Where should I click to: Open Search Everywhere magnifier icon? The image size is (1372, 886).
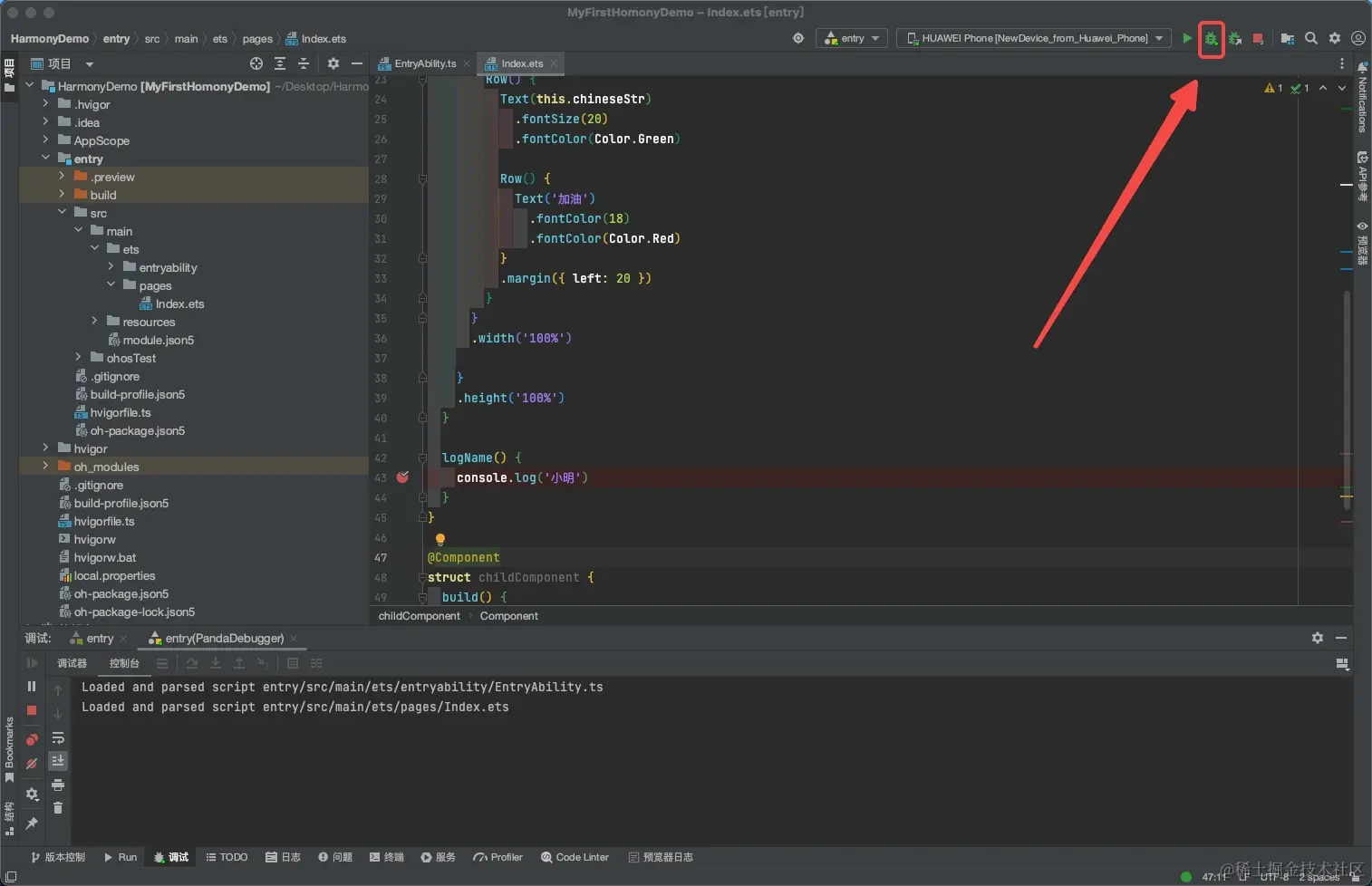[1311, 38]
